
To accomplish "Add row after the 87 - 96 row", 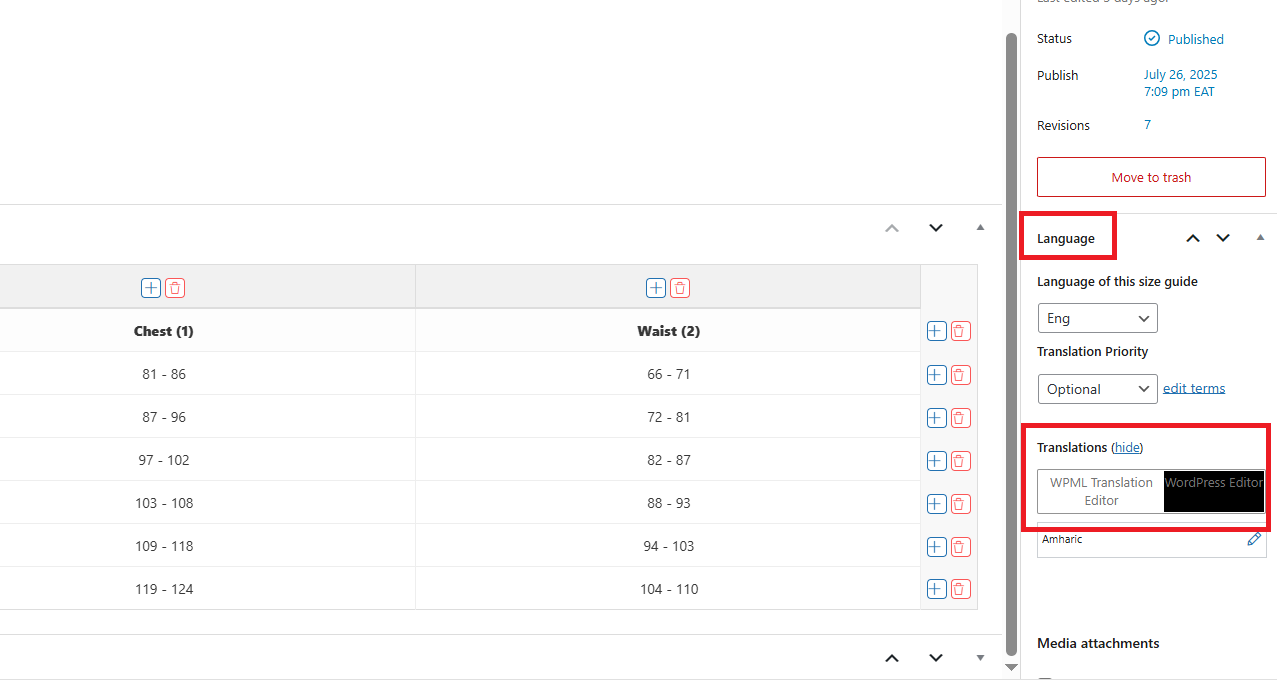I will pyautogui.click(x=936, y=418).
